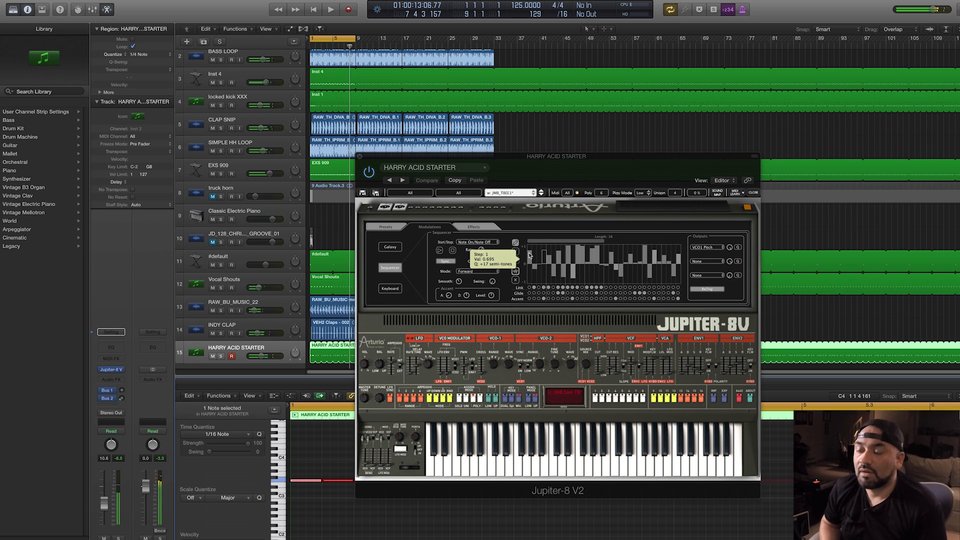Mute the truck horn track
Viewport: 960px width, 540px height.
212,197
